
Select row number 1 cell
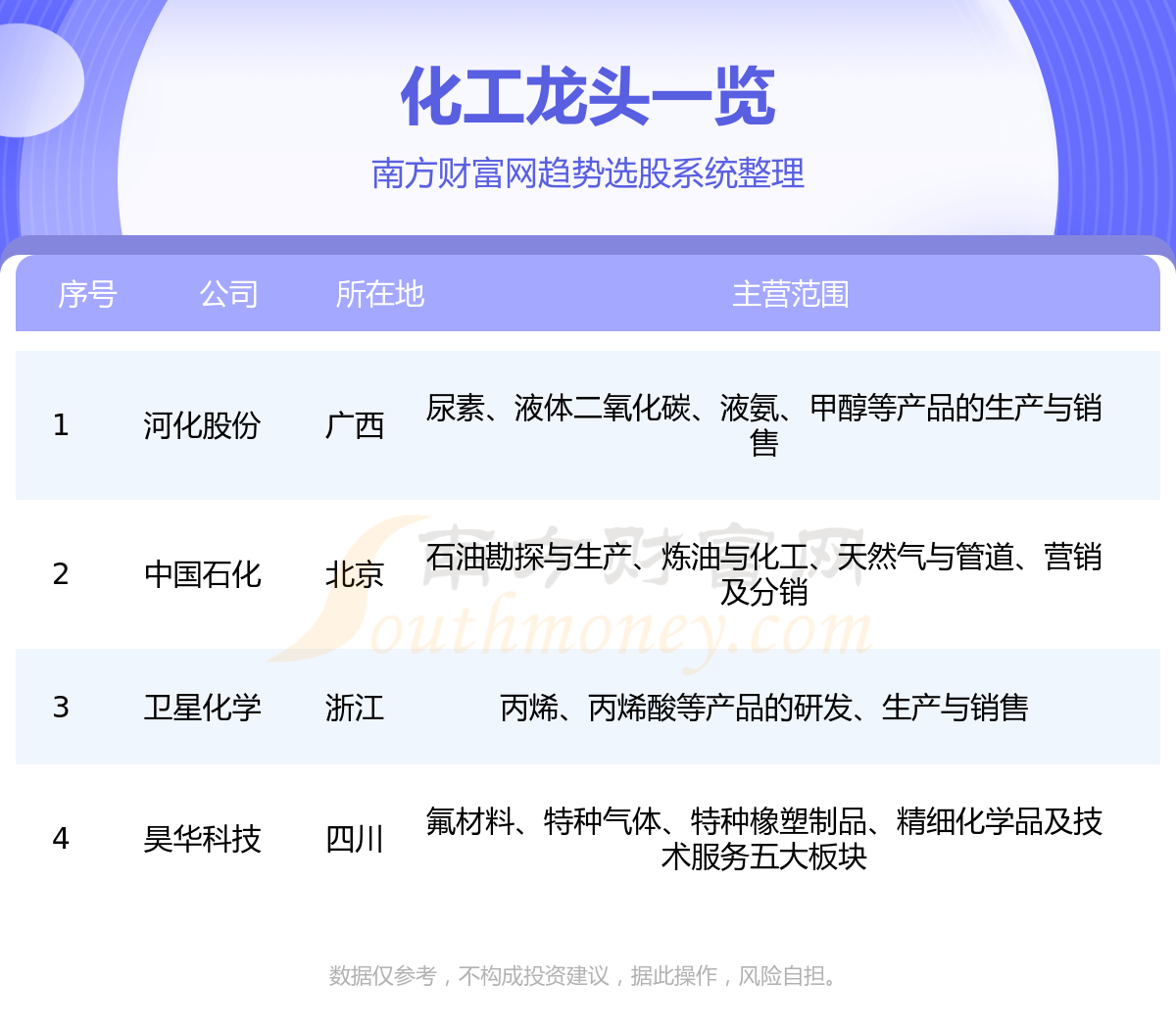click(61, 425)
